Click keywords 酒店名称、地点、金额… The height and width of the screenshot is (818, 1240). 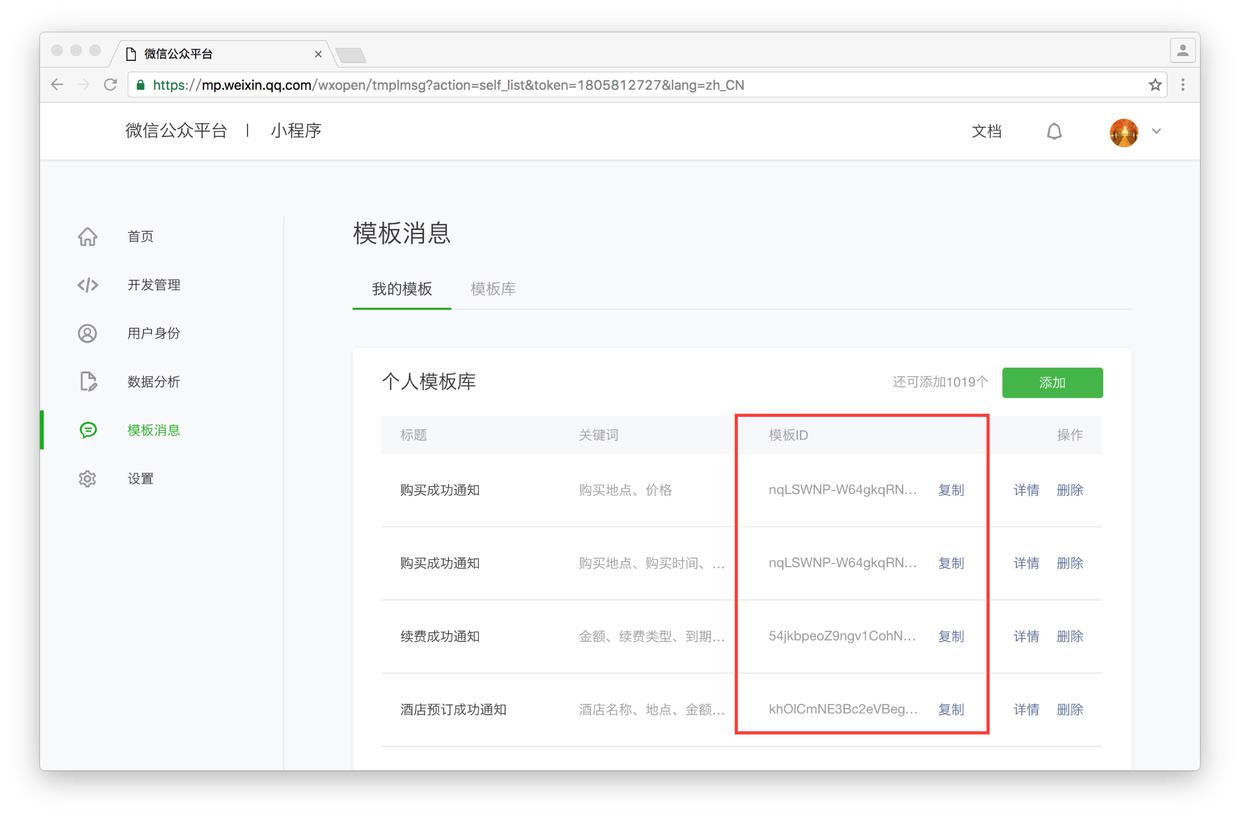[x=652, y=709]
